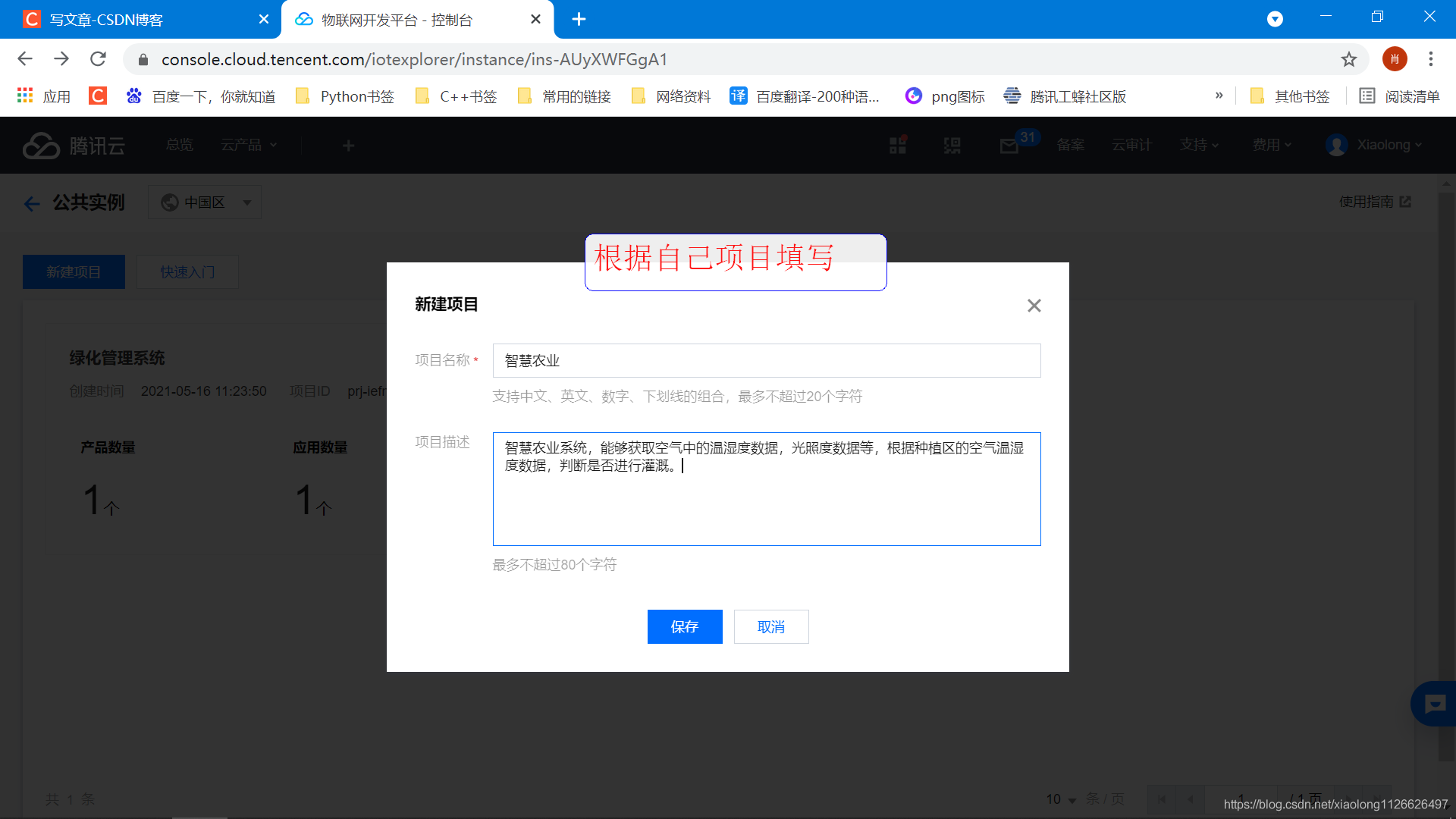Open the 应用 apps grid icon
This screenshot has width=1456, height=819.
click(x=25, y=96)
